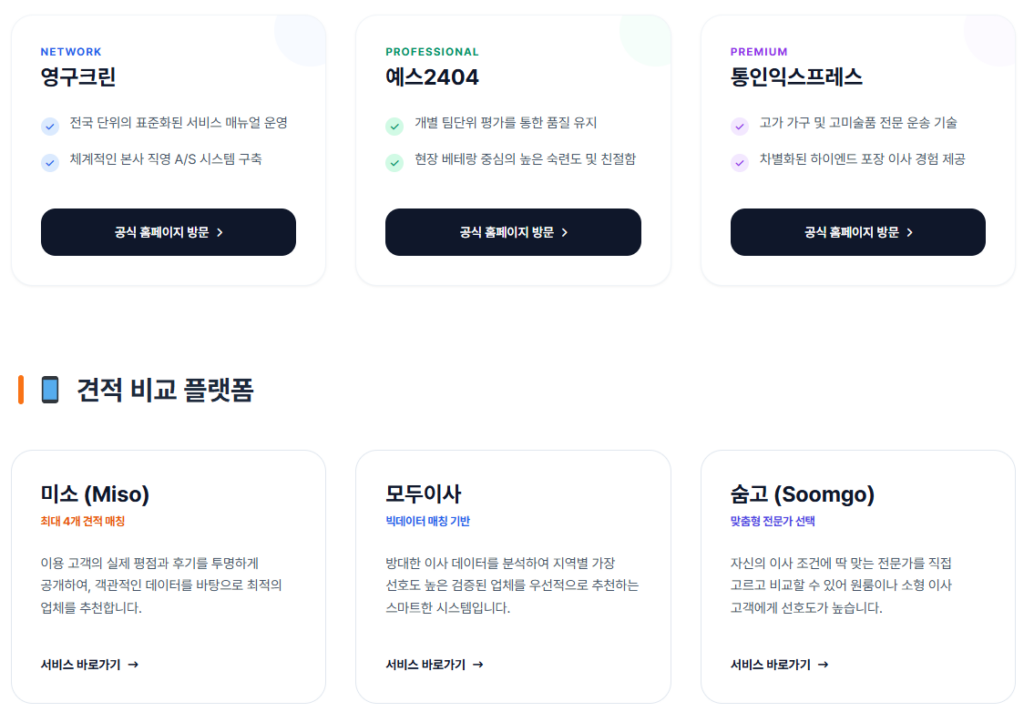Click the arrow icon inside 영구크린's homepage button

pos(222,231)
